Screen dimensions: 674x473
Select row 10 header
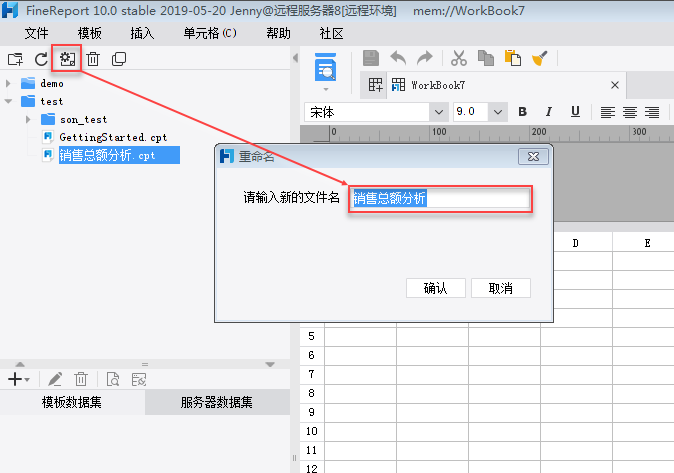click(x=312, y=431)
